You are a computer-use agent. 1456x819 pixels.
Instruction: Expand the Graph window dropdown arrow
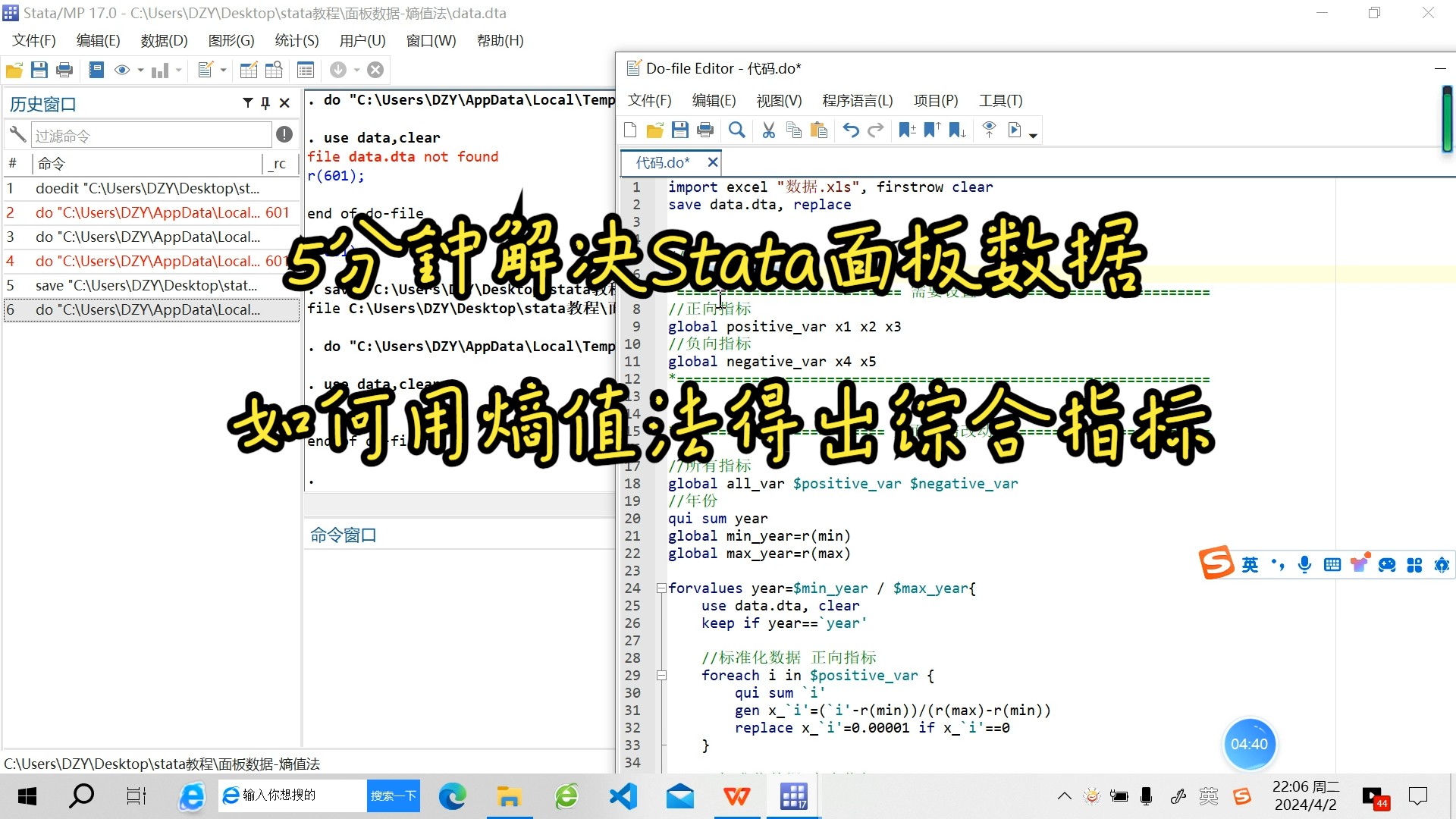[x=179, y=71]
